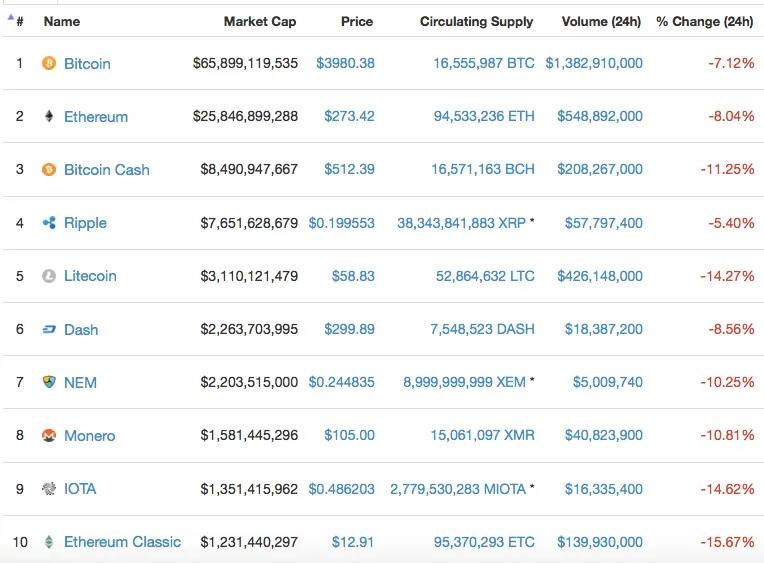Open the Monero name link
This screenshot has height=563, width=764.
[90, 435]
